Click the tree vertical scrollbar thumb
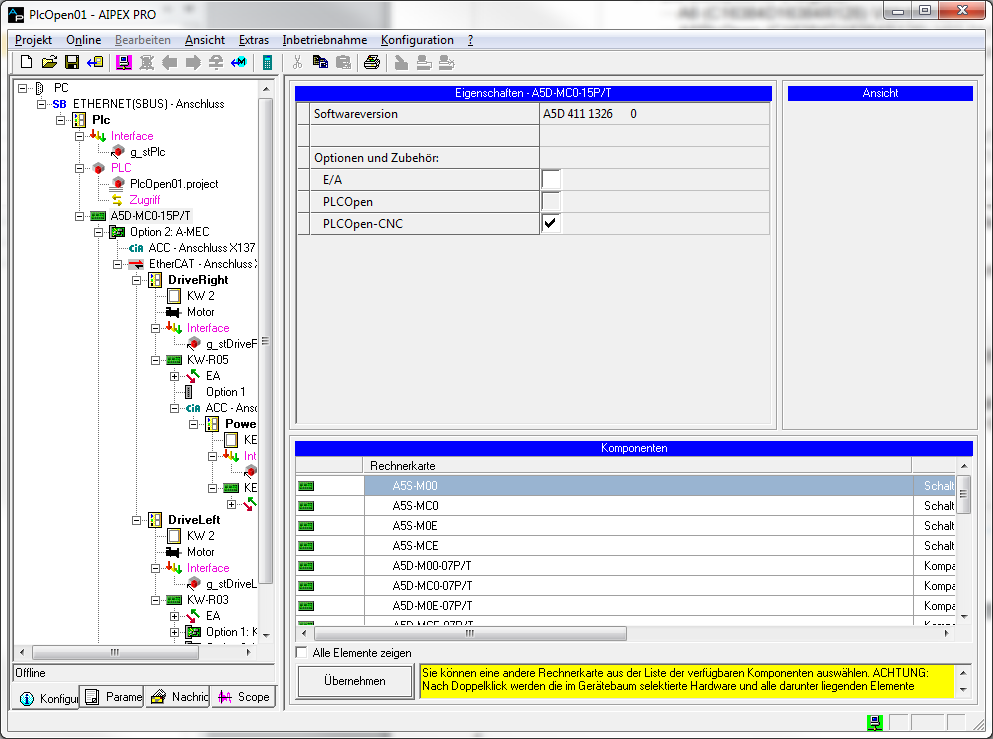The width and height of the screenshot is (993, 739). (x=266, y=341)
